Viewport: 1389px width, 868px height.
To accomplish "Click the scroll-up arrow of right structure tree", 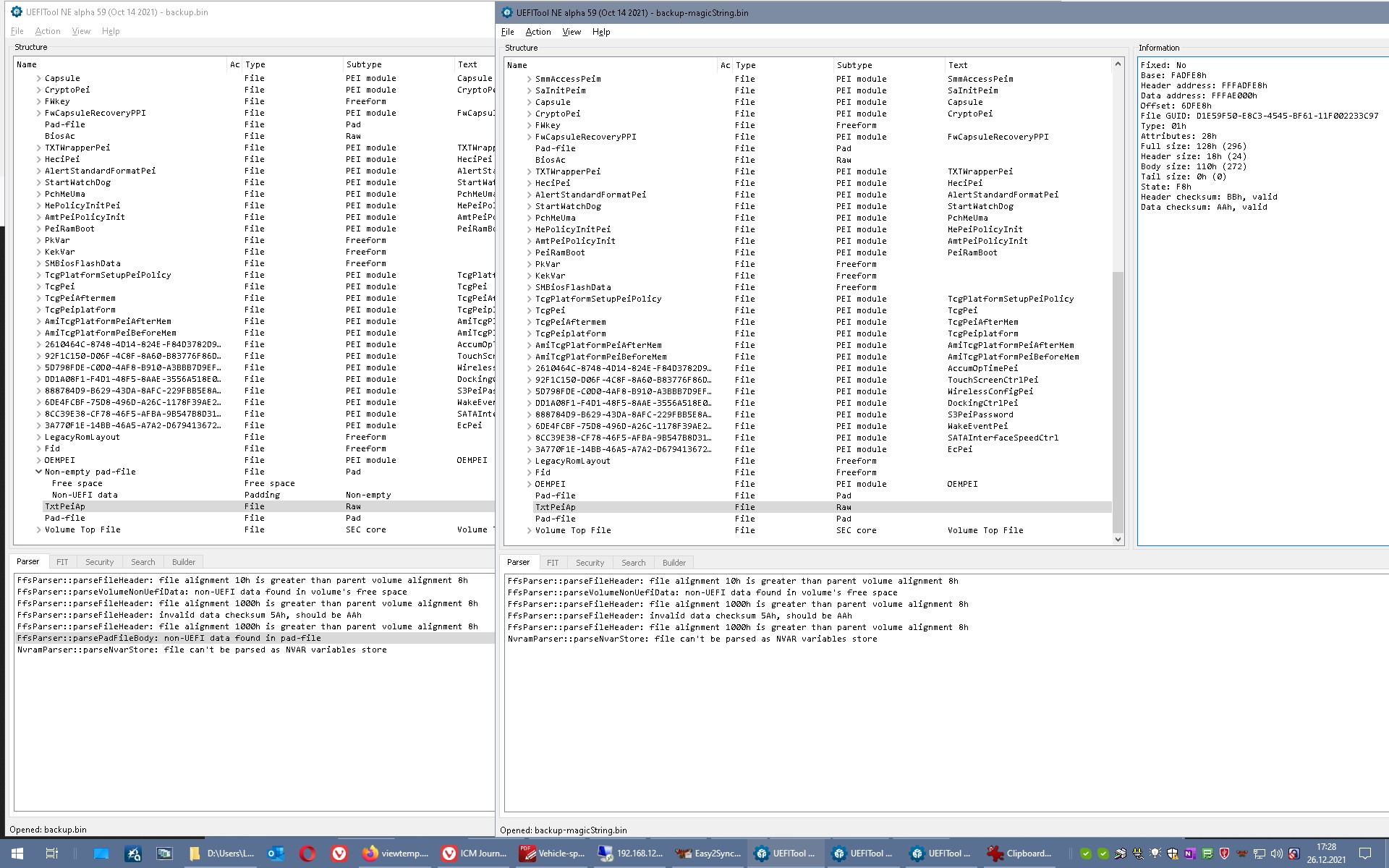I will click(x=1118, y=64).
